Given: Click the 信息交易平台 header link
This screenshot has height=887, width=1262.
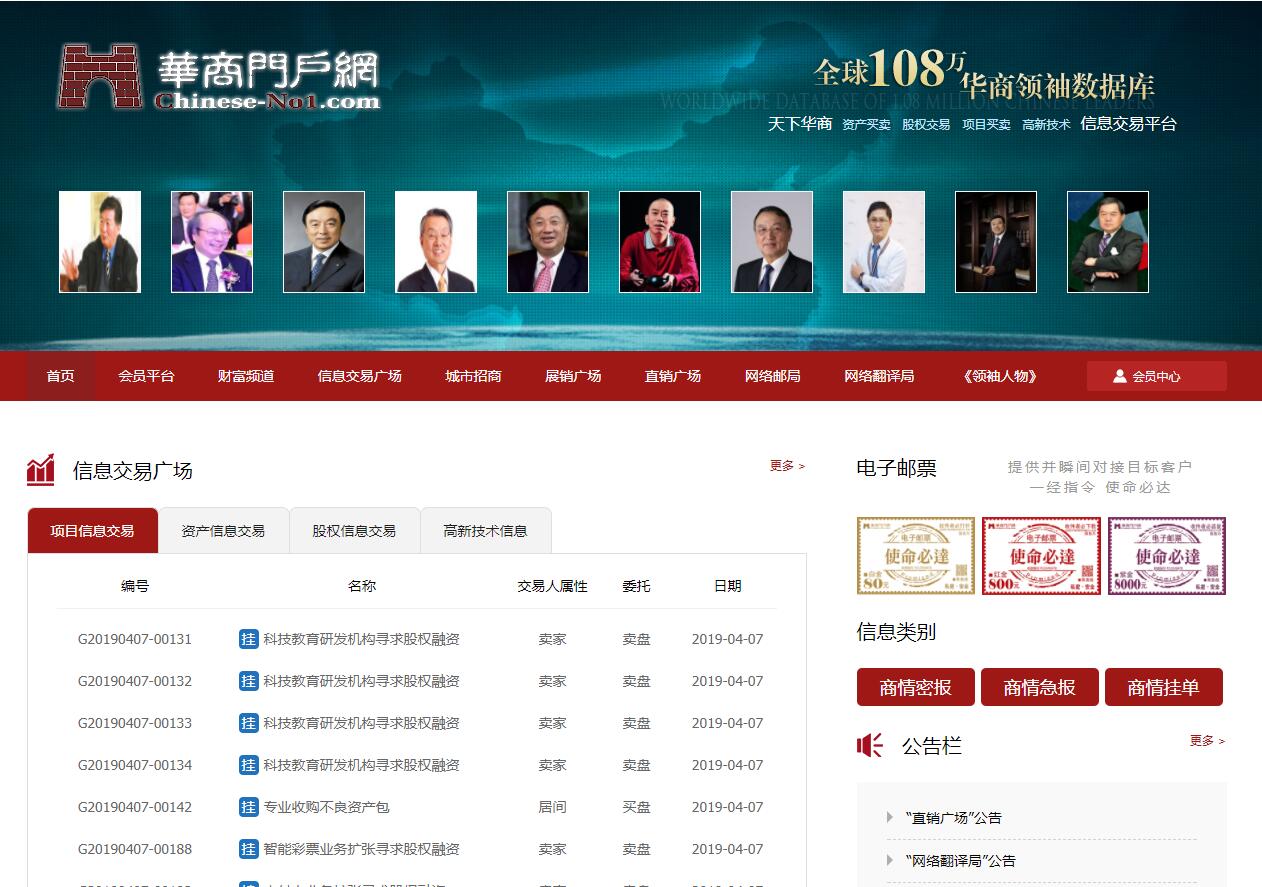Looking at the screenshot, I should 1129,124.
